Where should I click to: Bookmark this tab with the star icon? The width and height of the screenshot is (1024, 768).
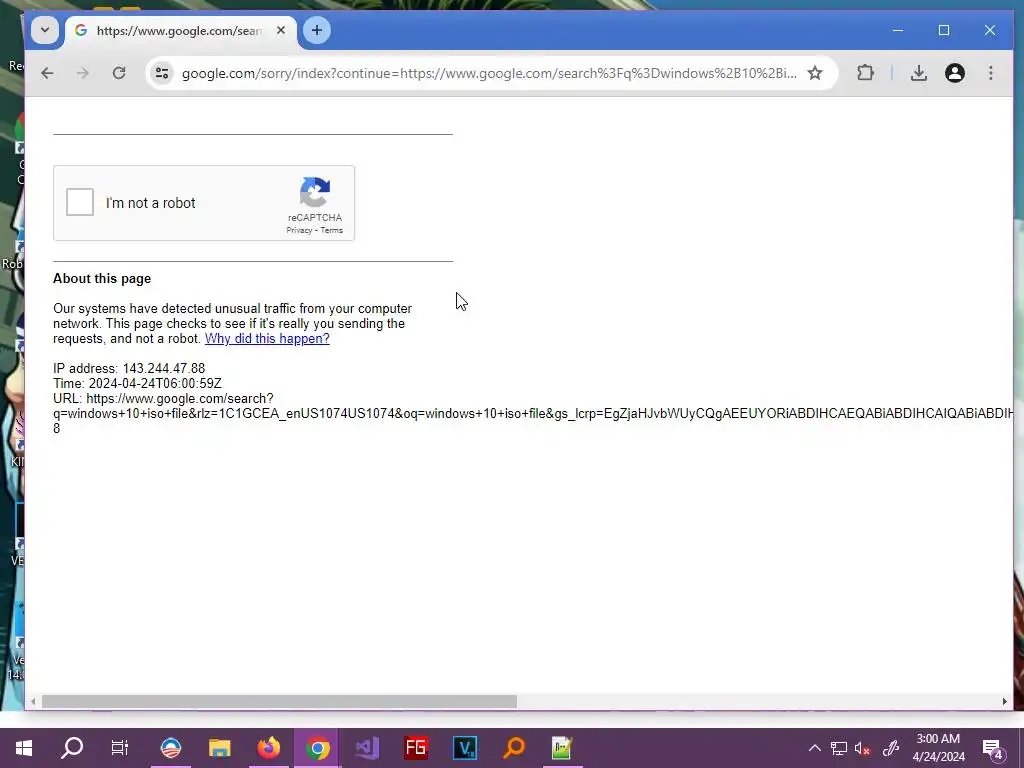click(814, 73)
